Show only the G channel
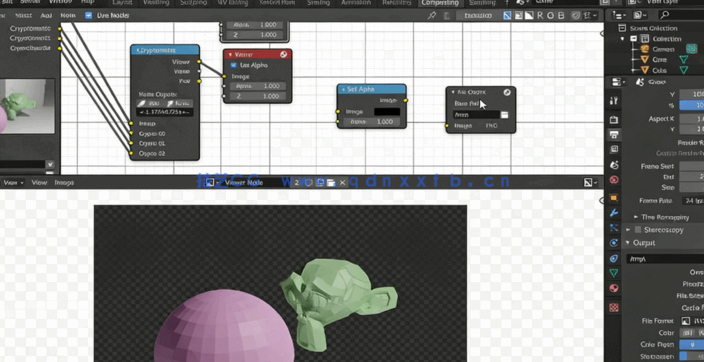Viewport: 704px width, 362px height. (550, 16)
